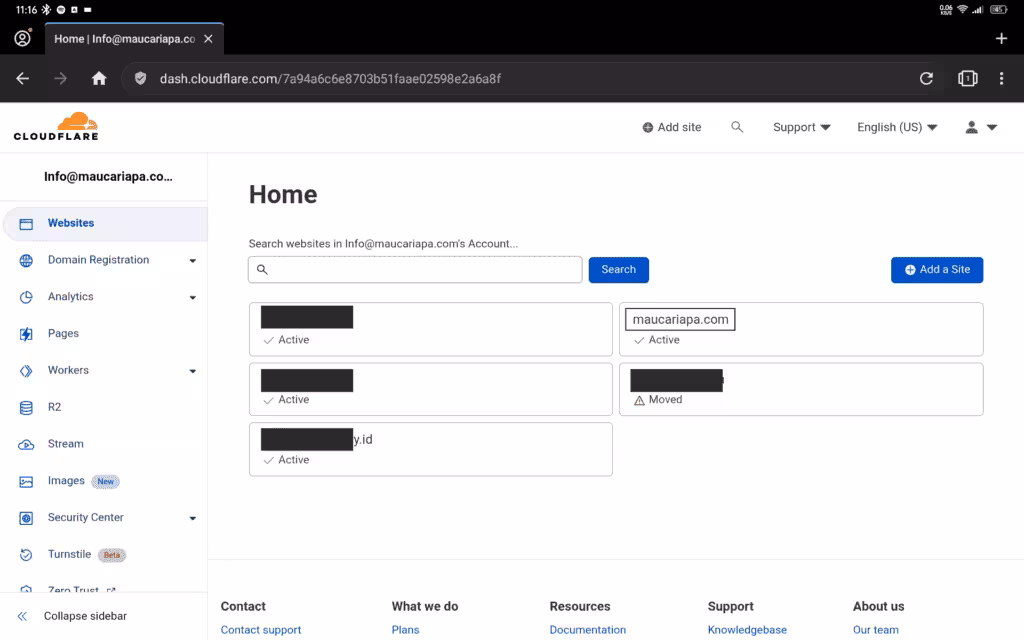Image resolution: width=1024 pixels, height=640 pixels.
Task: Click the Images picture icon
Action: point(26,481)
